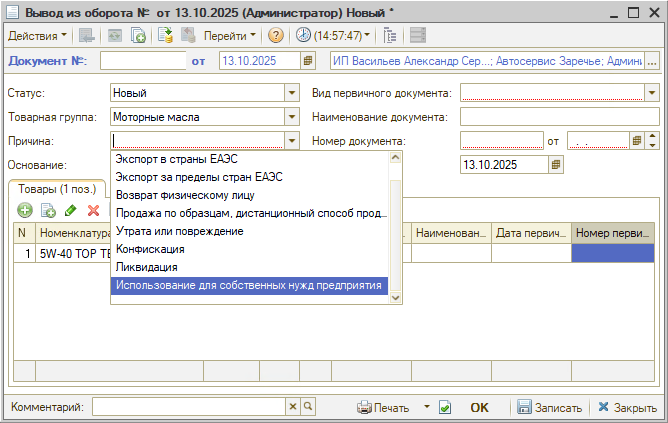The image size is (668, 423).
Task: Click the structure tree icon in toolbar
Action: pos(390,35)
